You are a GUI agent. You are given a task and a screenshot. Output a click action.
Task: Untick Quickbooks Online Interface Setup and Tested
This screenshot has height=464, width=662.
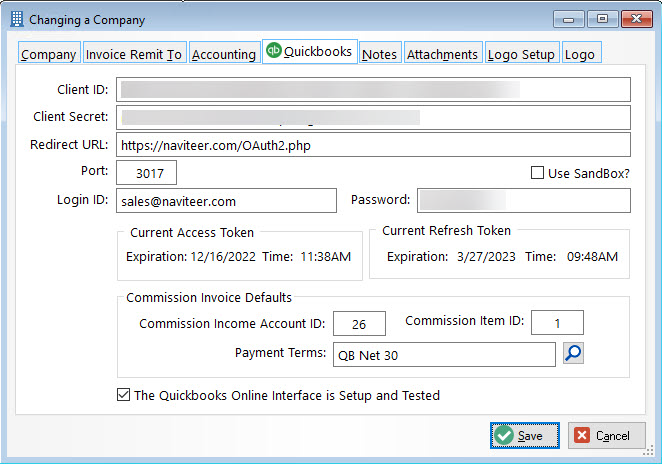click(x=123, y=395)
